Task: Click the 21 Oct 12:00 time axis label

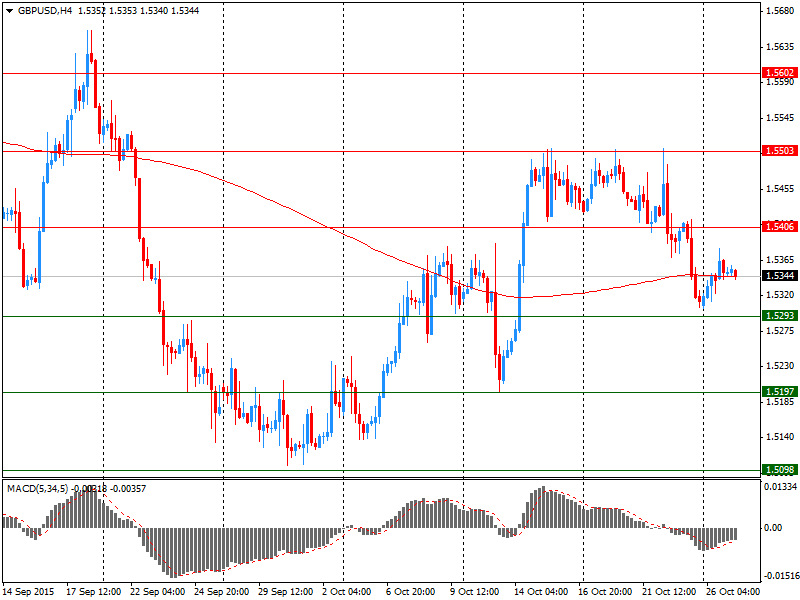Action: pos(669,592)
